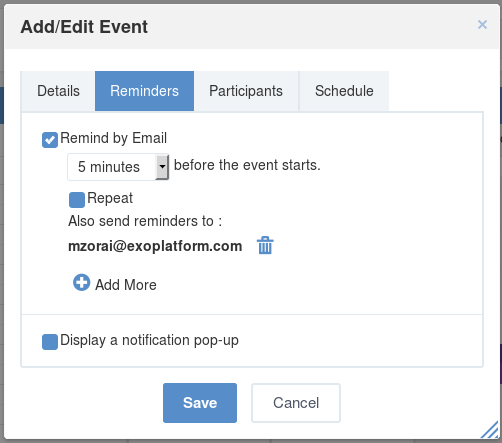Open the 5 minutes reminder time dropdown

pyautogui.click(x=118, y=167)
